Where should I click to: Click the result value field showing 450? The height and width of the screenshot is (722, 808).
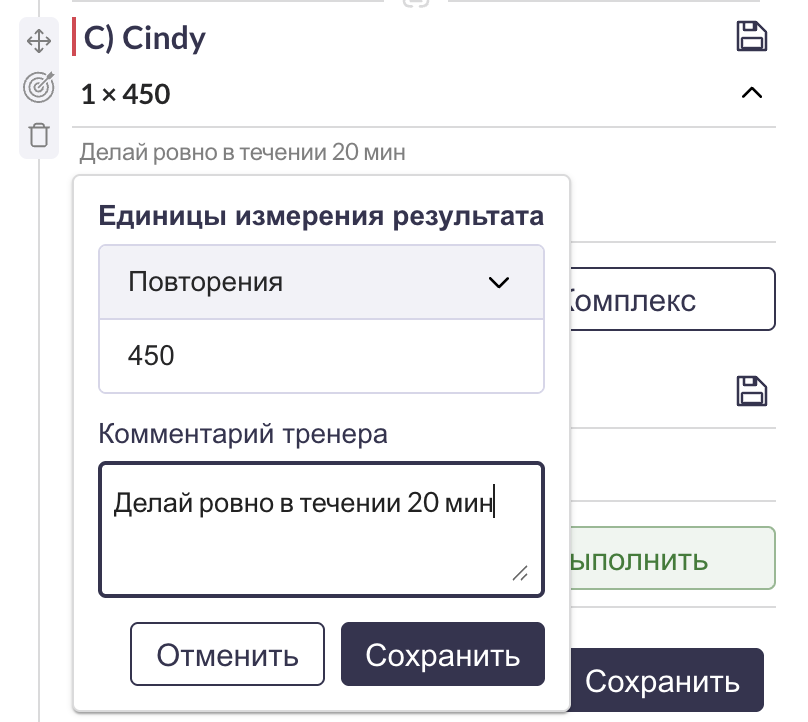(321, 355)
